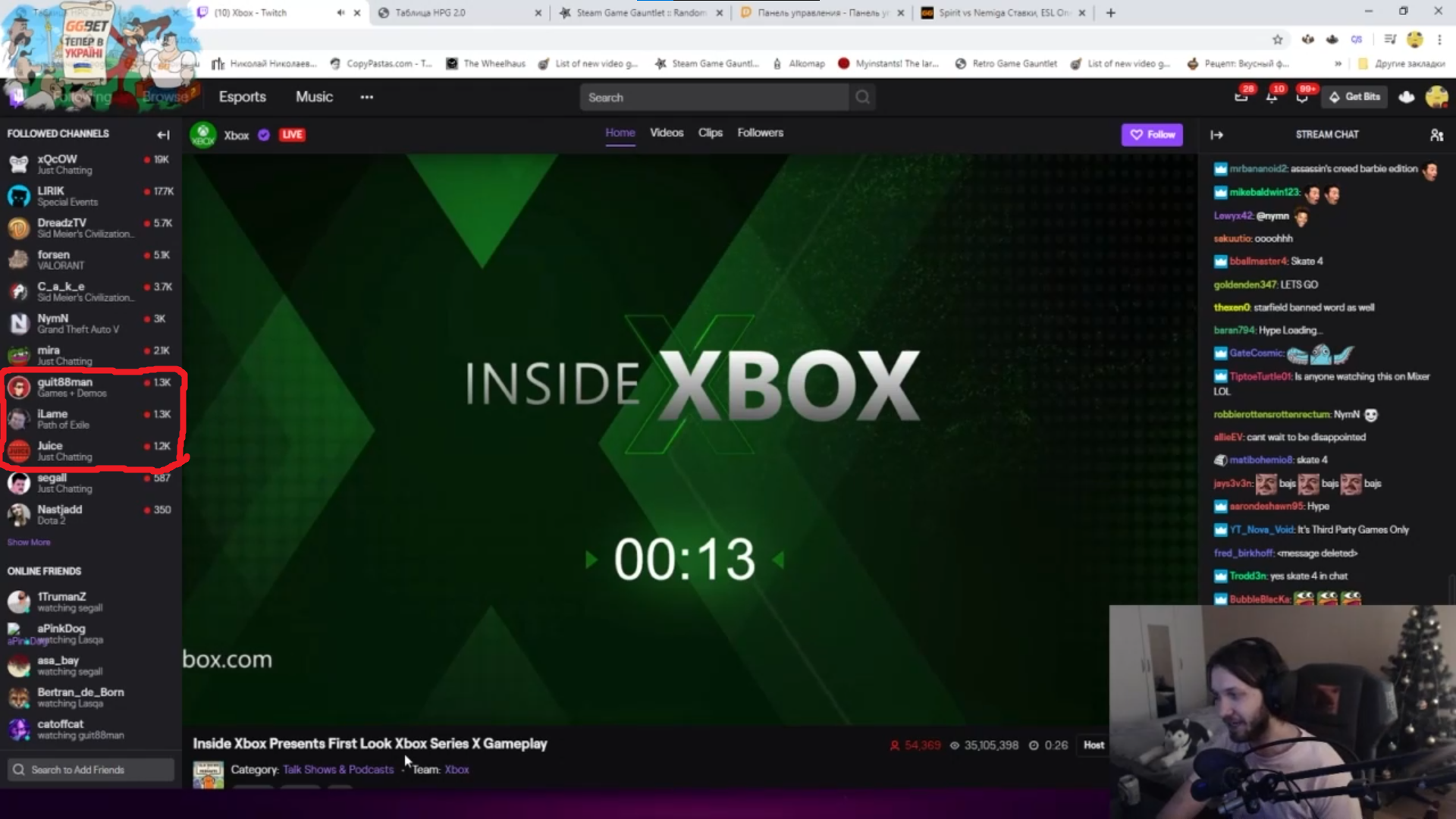Viewport: 1456px width, 819px height.
Task: Toggle Follow on the Xbox channel
Action: pos(1152,134)
